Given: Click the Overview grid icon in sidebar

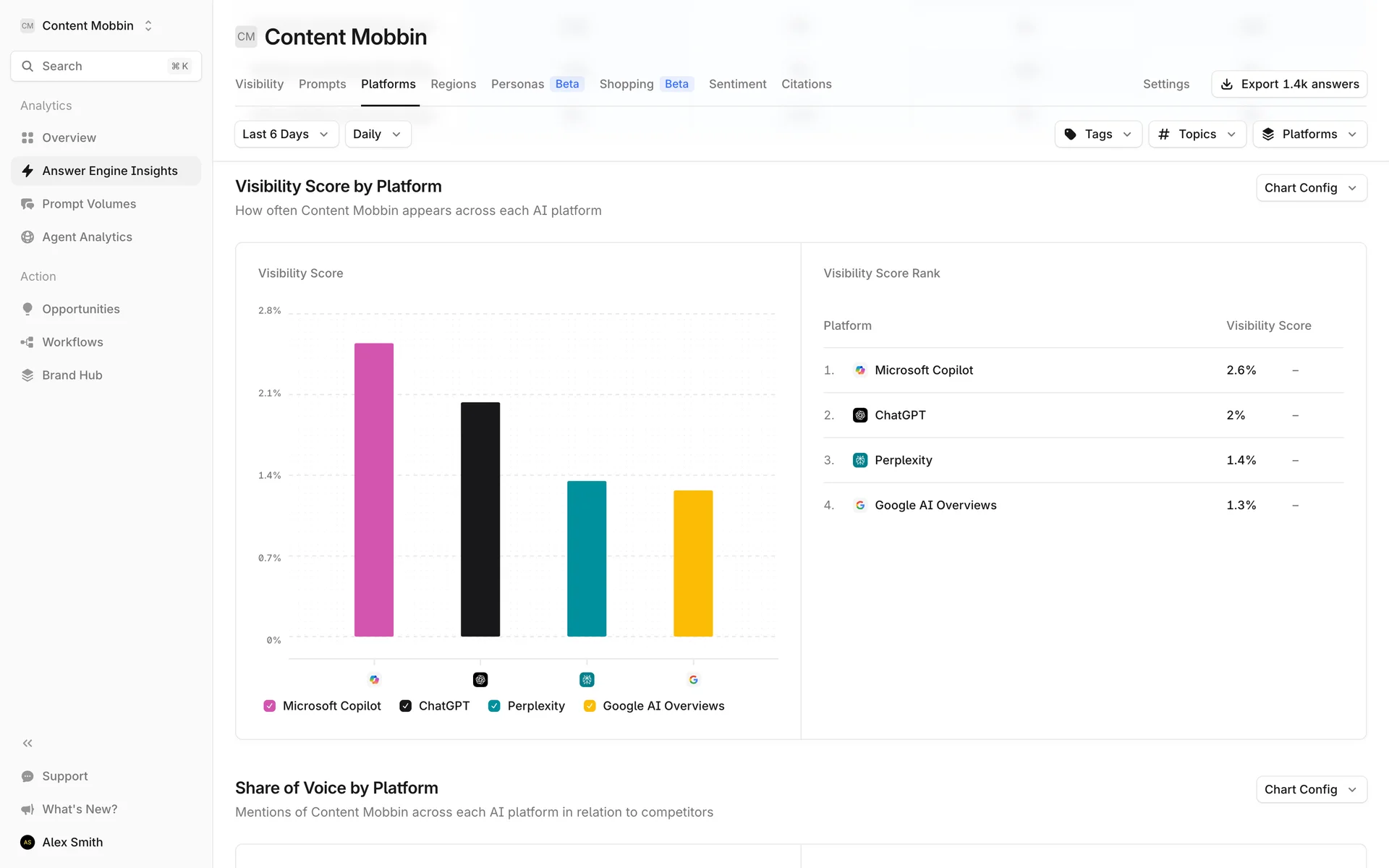Looking at the screenshot, I should [27, 137].
